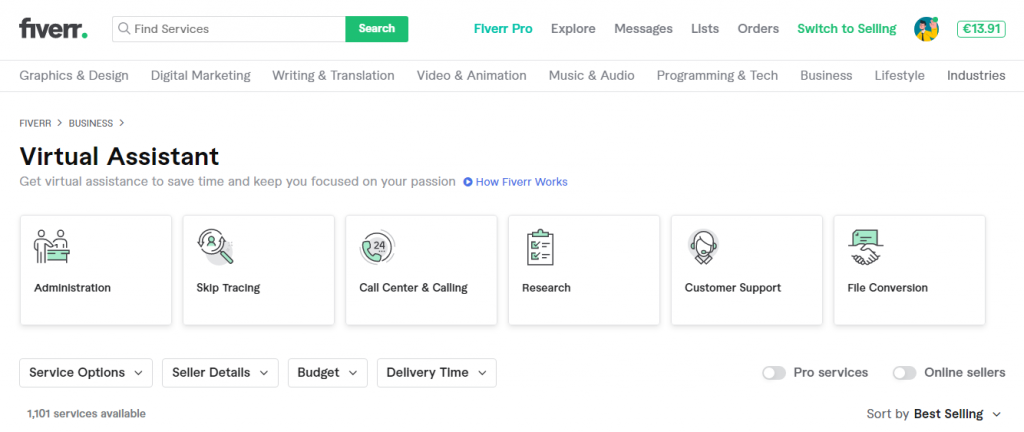
Task: Open the Industries category menu
Action: point(976,76)
